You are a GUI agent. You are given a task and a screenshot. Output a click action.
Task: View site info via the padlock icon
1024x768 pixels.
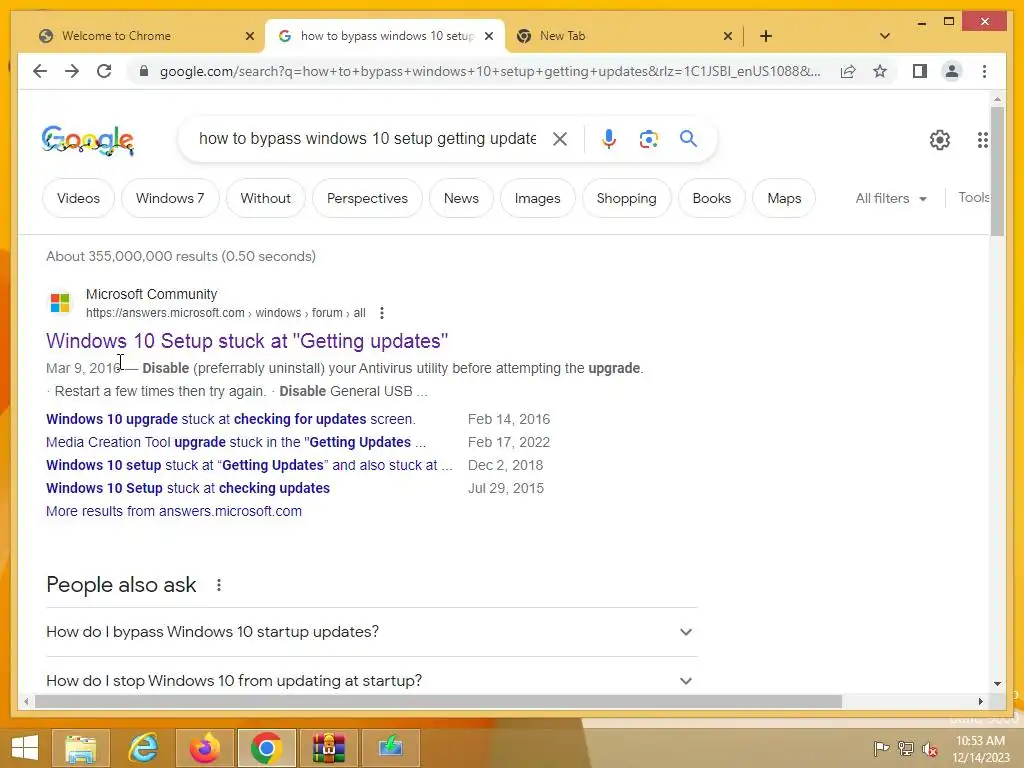(144, 71)
